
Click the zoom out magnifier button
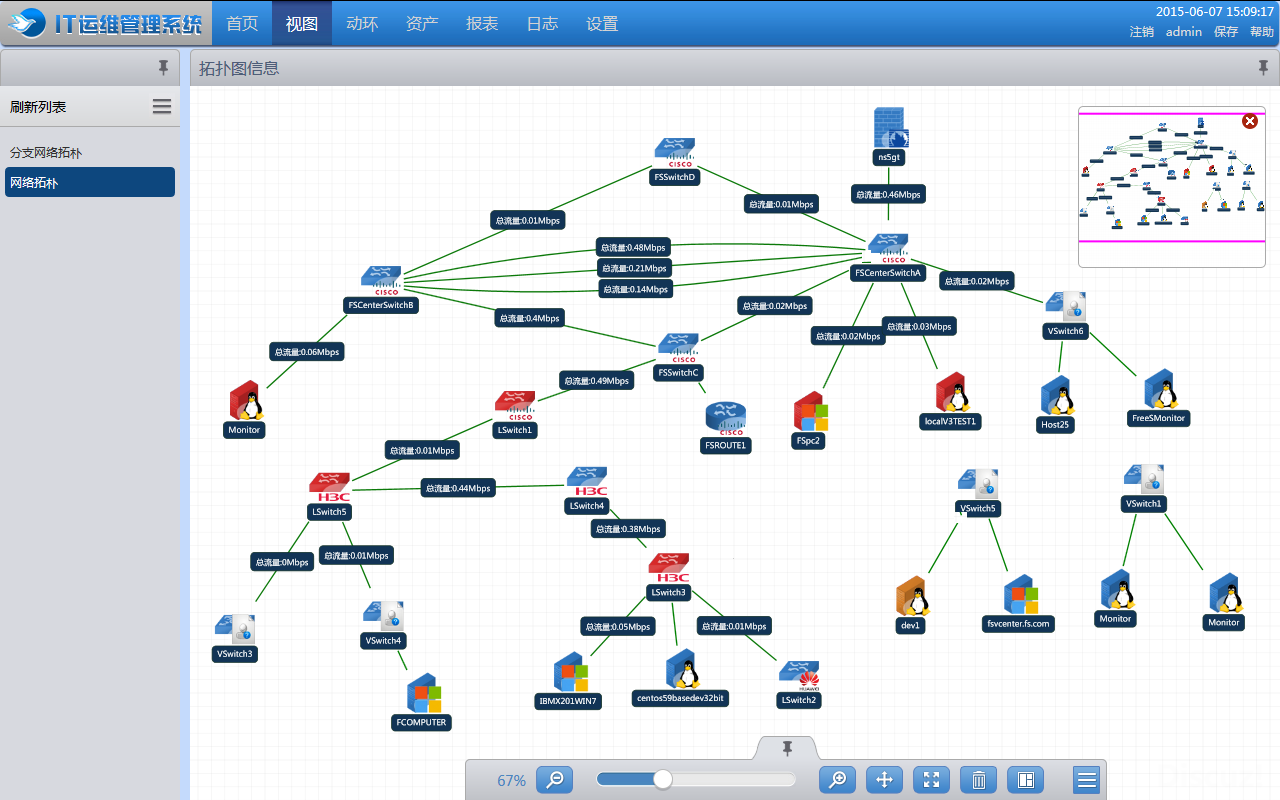554,779
